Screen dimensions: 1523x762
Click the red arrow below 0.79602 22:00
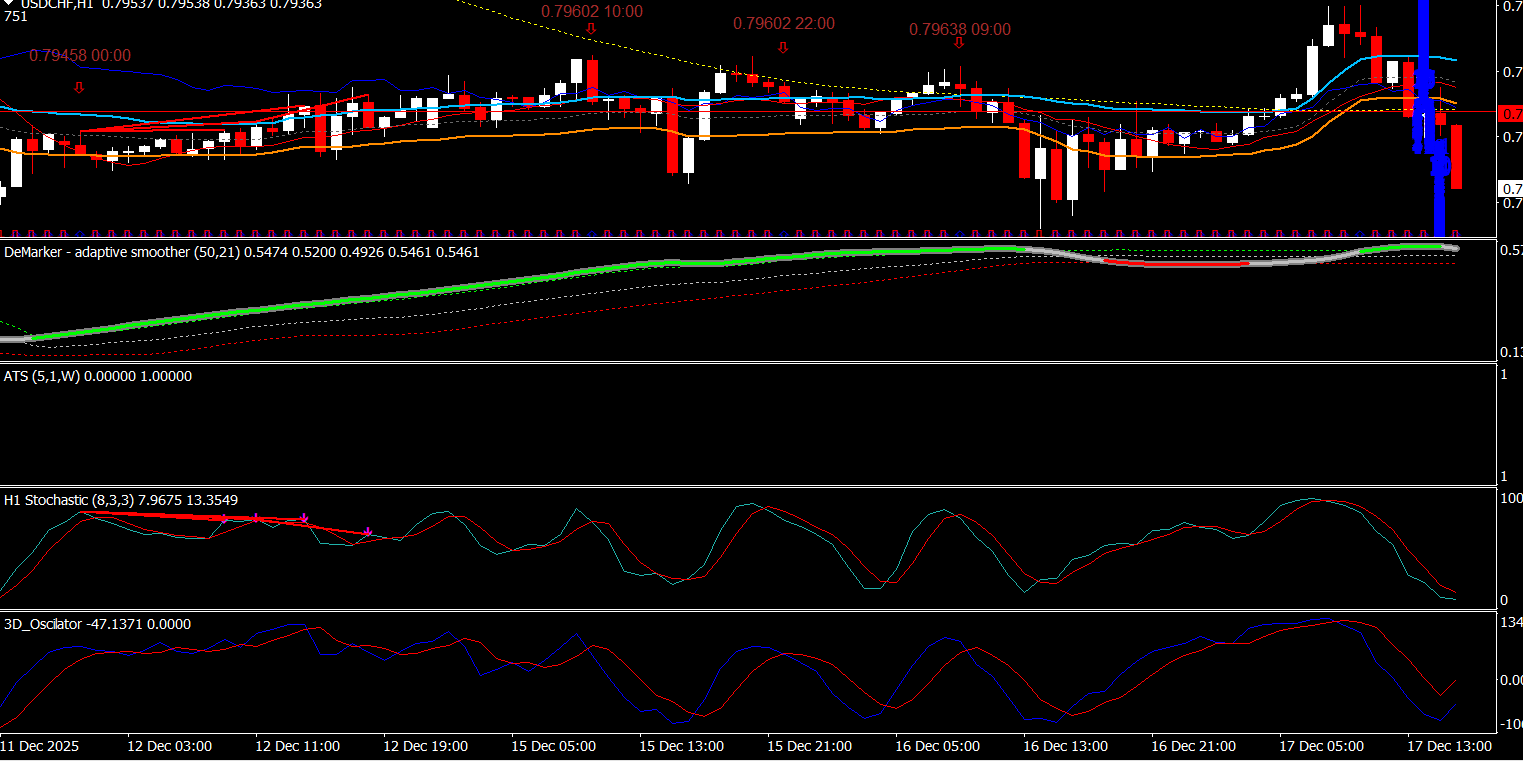click(783, 47)
